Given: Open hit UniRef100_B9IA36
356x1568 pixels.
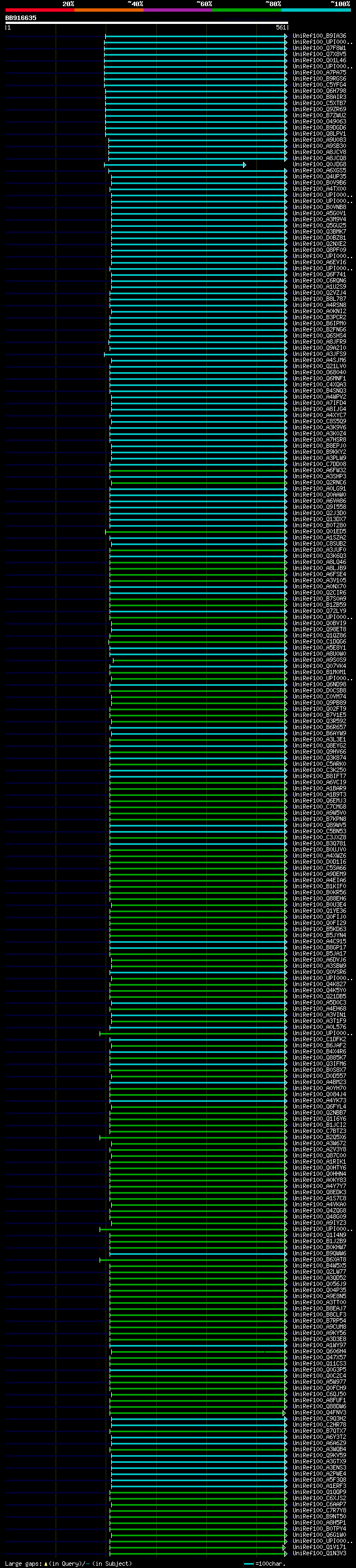Looking at the screenshot, I should [319, 36].
